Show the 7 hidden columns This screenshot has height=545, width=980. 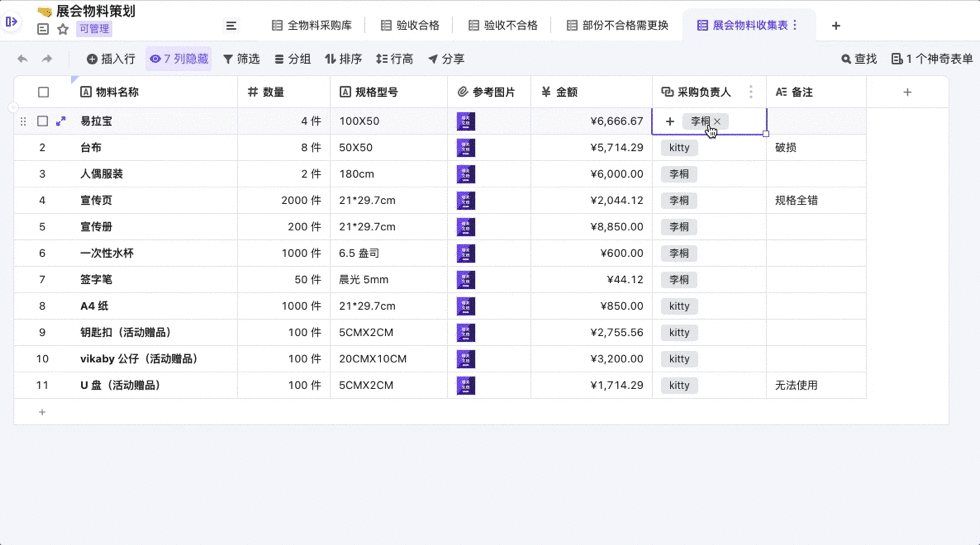click(x=179, y=59)
